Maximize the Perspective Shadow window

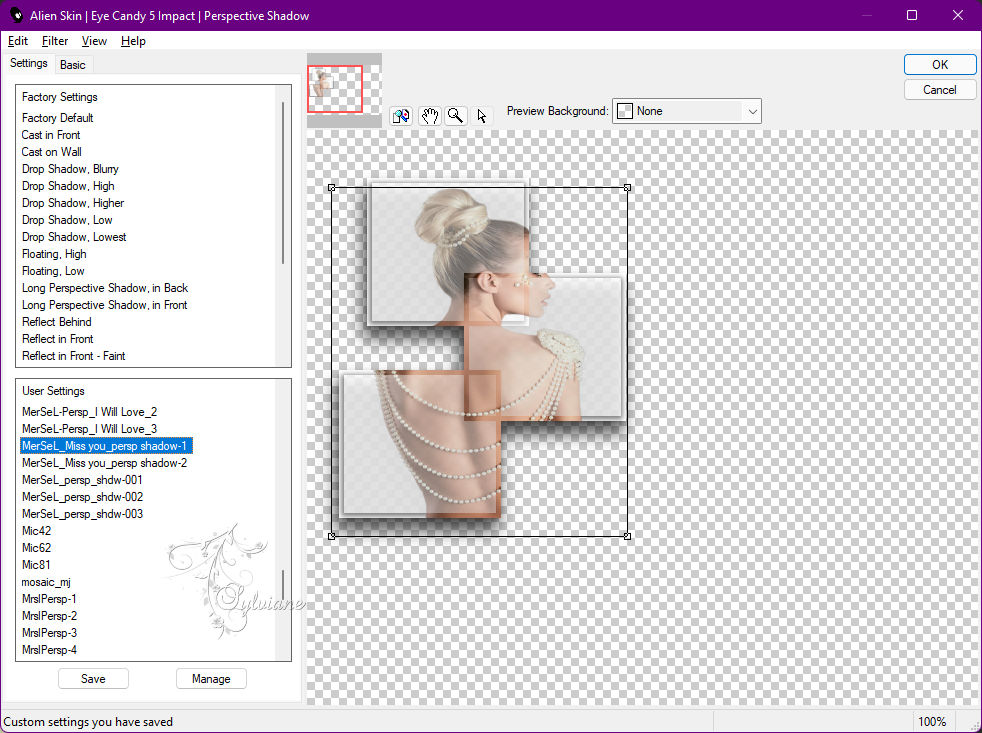[x=912, y=15]
